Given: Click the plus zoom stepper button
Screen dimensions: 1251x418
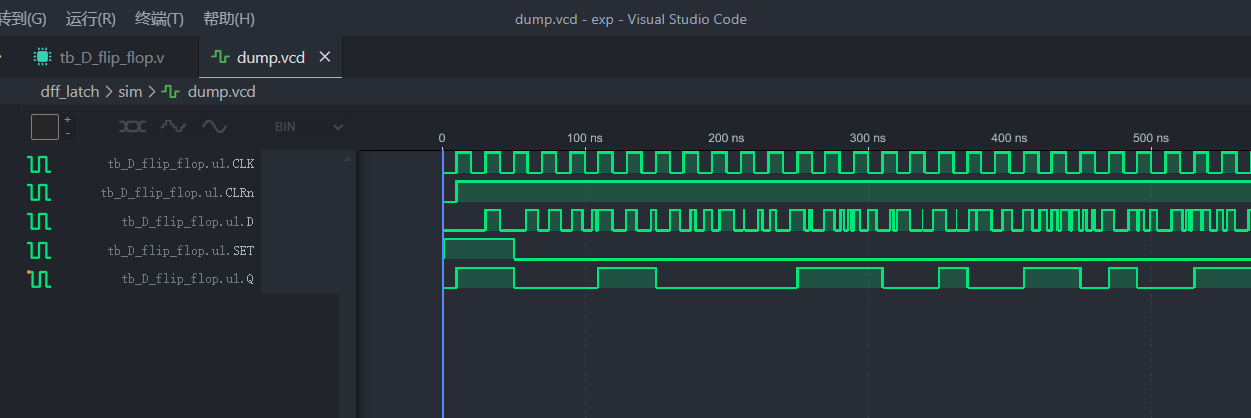Looking at the screenshot, I should pyautogui.click(x=68, y=120).
